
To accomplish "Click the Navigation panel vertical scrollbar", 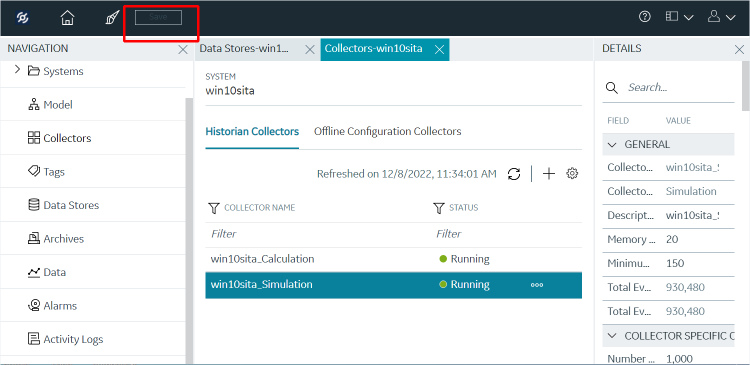I will point(189,230).
